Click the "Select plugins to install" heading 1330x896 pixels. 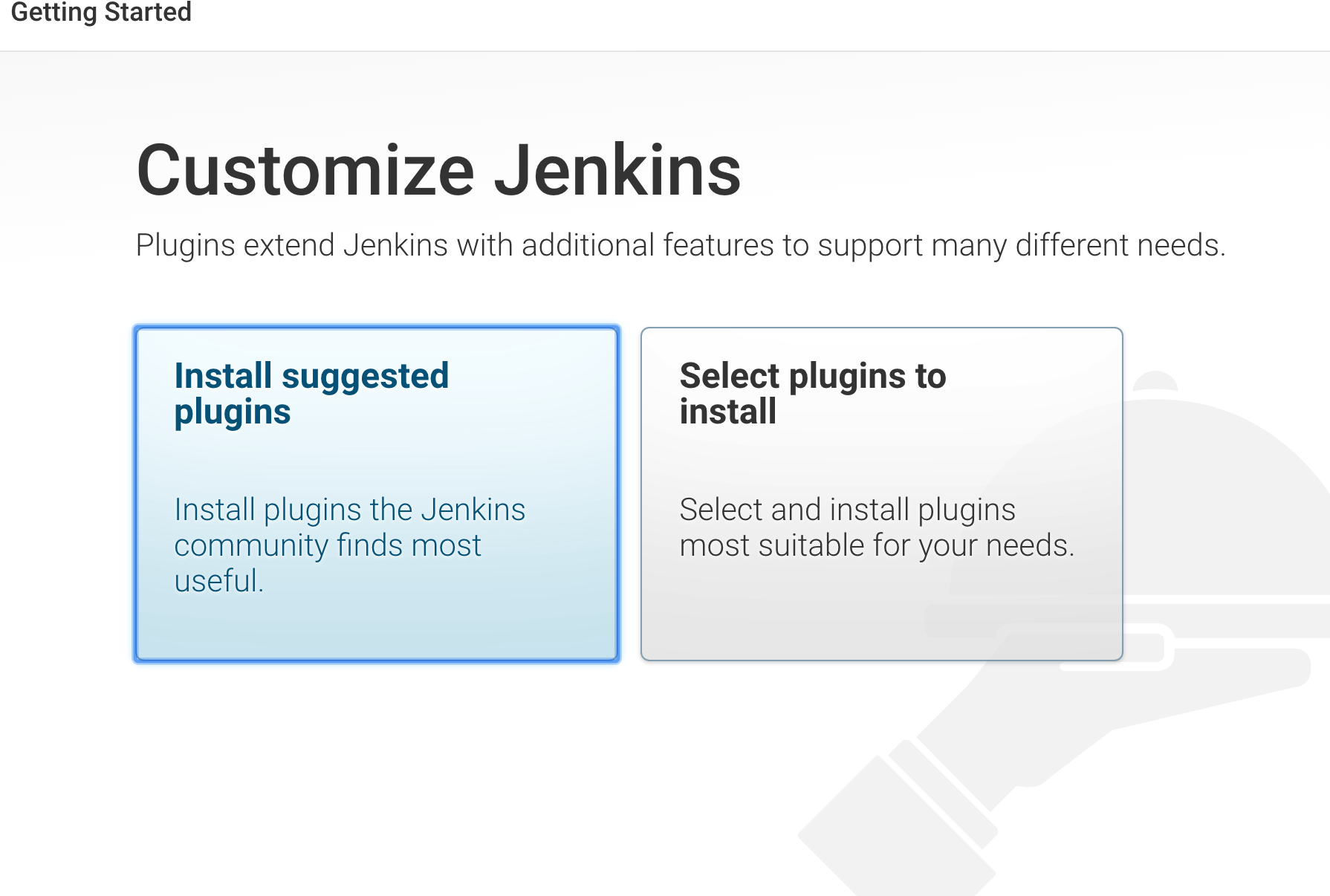tap(814, 392)
